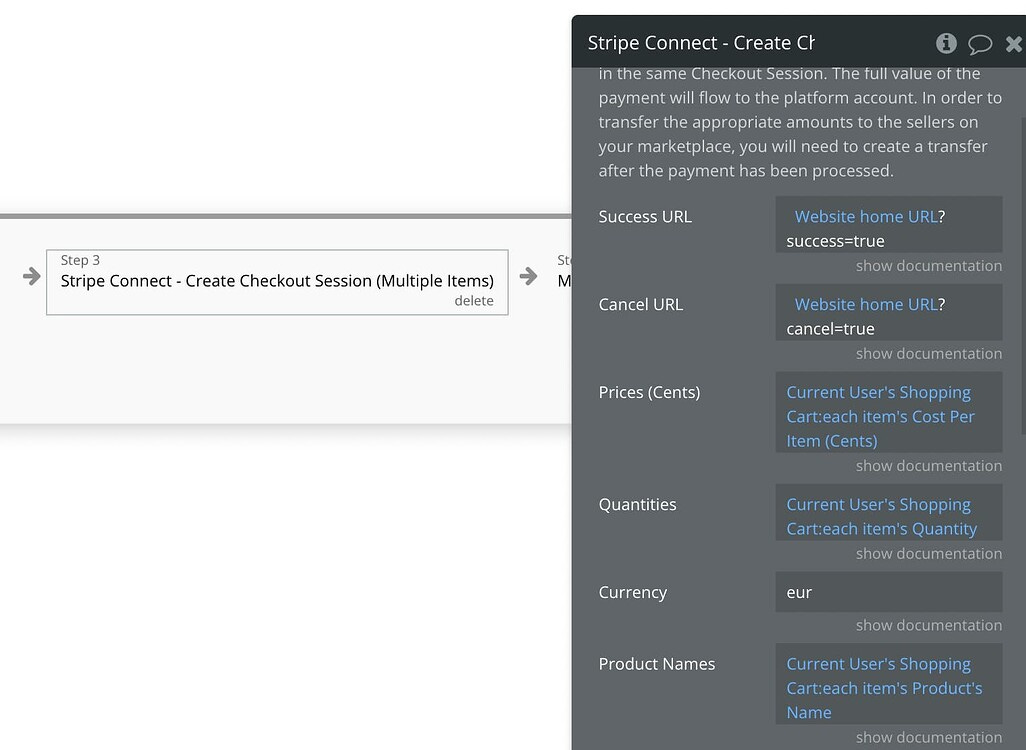The image size is (1026, 750).
Task: Edit the Cancel URL field
Action: click(889, 312)
